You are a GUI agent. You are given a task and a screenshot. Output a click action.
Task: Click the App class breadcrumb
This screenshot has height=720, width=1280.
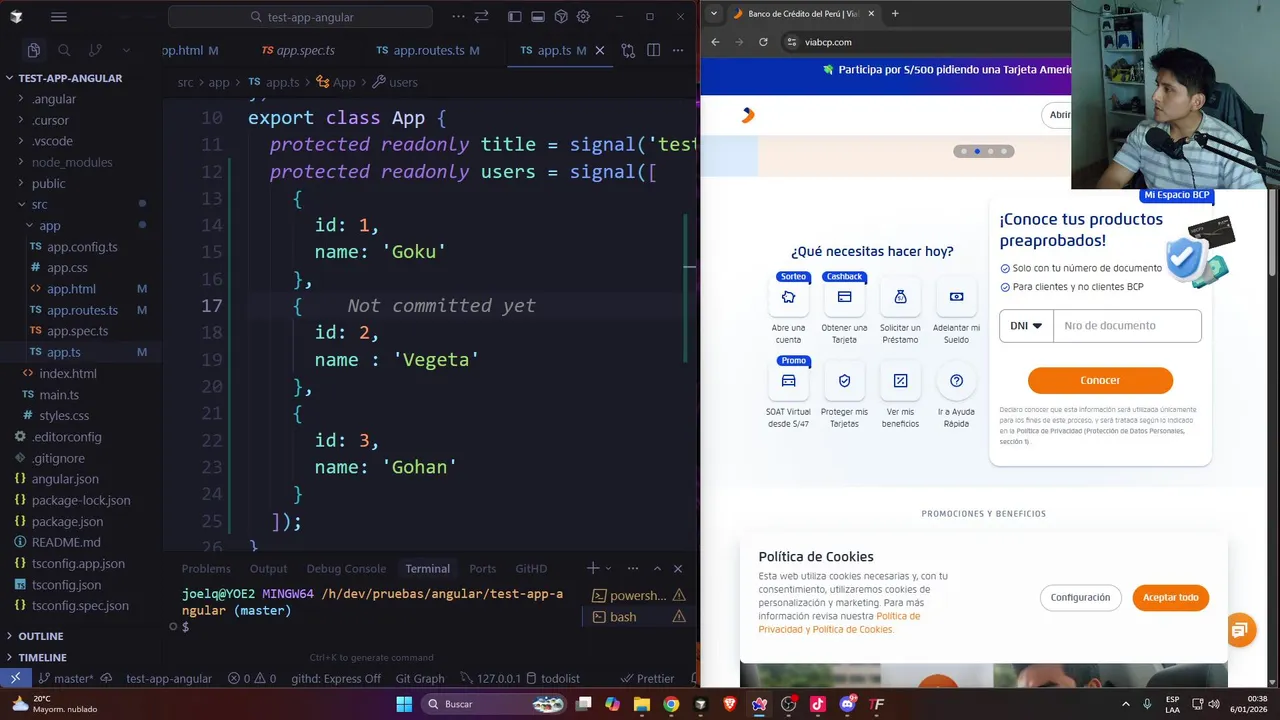coord(336,82)
